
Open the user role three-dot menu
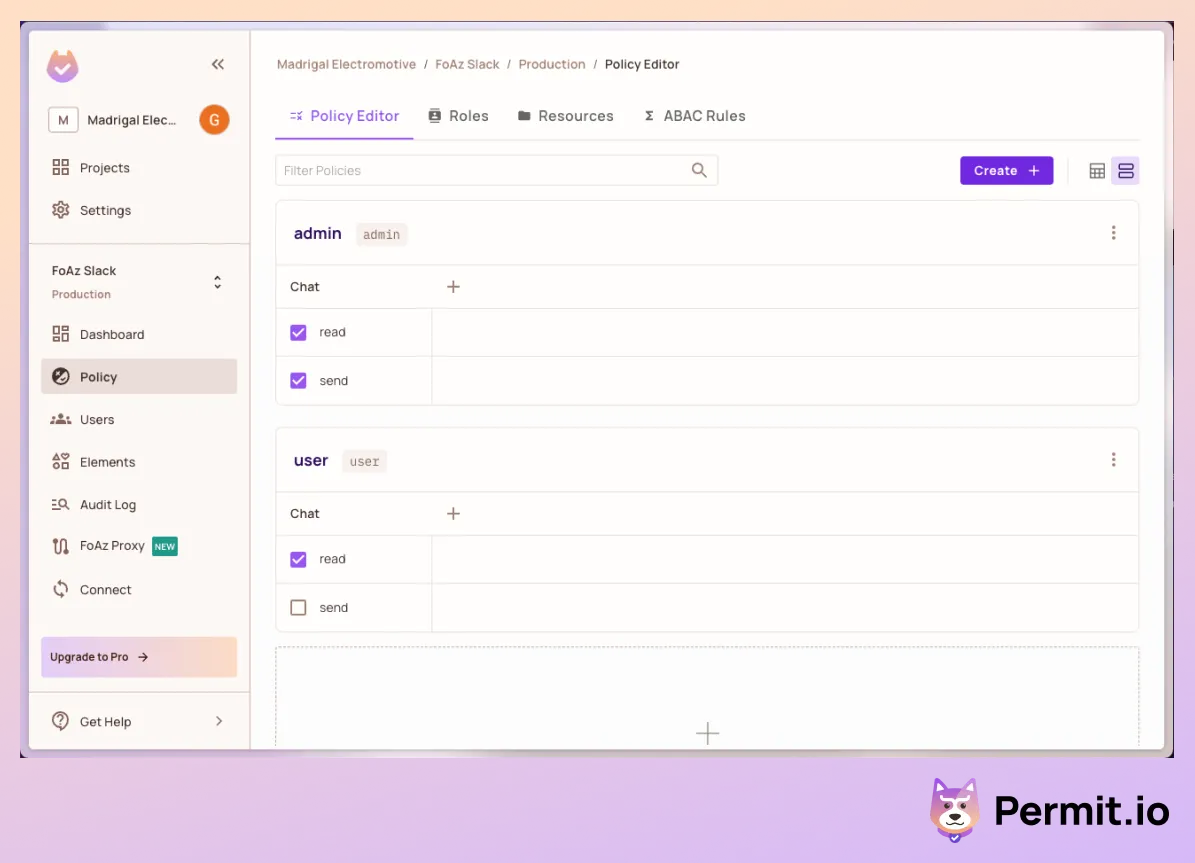pyautogui.click(x=1113, y=460)
